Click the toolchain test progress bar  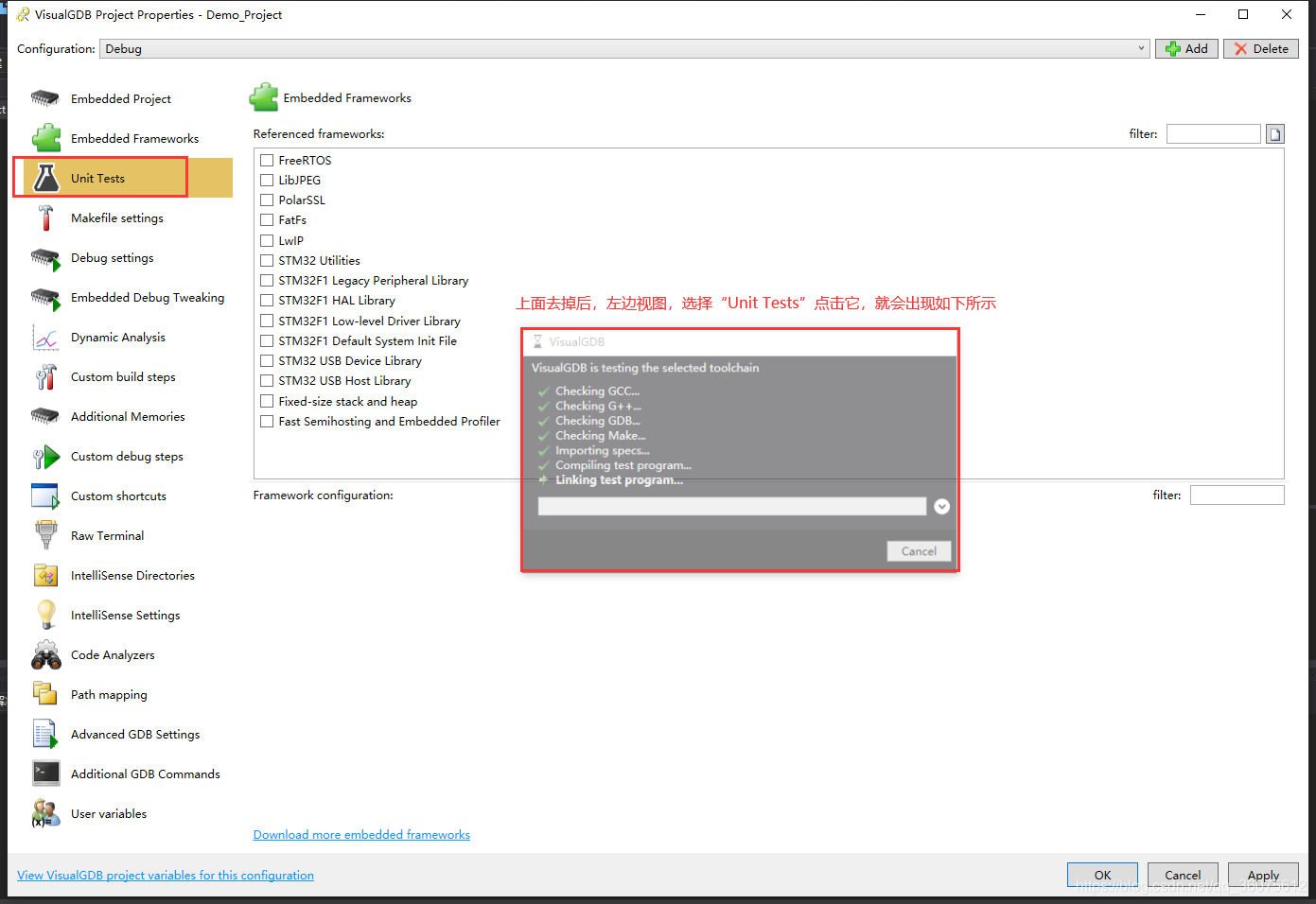tap(732, 507)
